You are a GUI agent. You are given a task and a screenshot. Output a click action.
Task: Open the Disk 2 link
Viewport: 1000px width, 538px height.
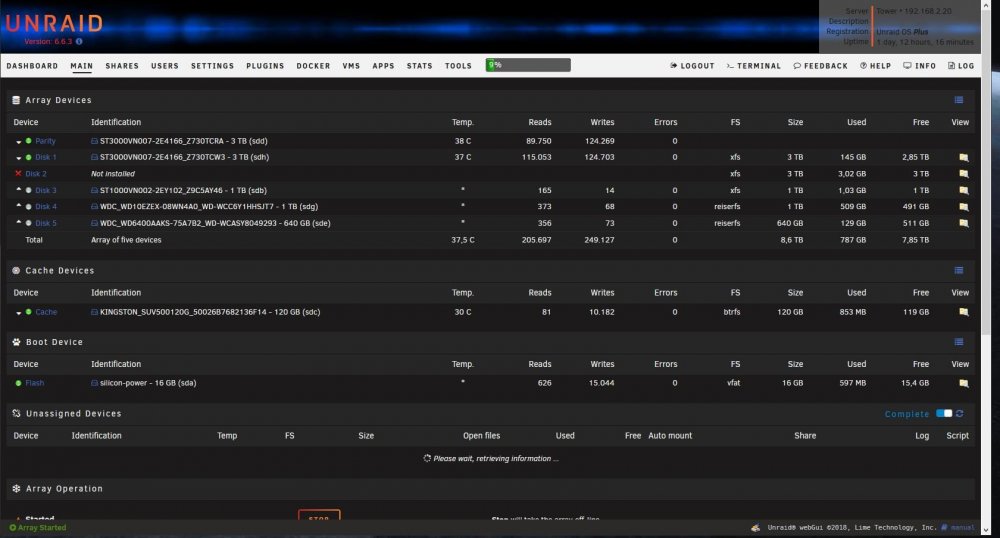pyautogui.click(x=36, y=174)
